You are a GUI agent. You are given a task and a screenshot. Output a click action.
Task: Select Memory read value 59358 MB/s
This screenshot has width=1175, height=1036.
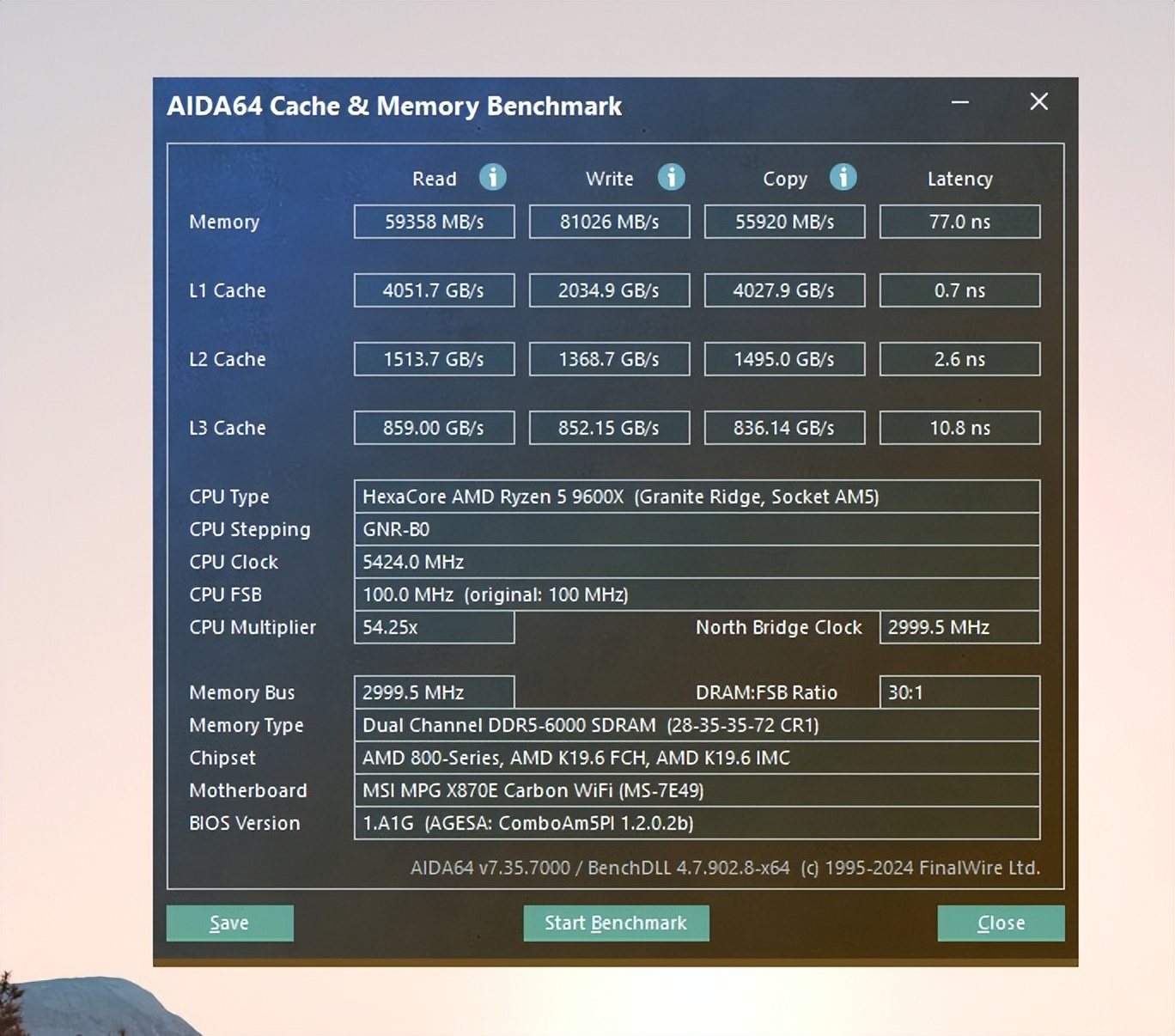(x=435, y=222)
